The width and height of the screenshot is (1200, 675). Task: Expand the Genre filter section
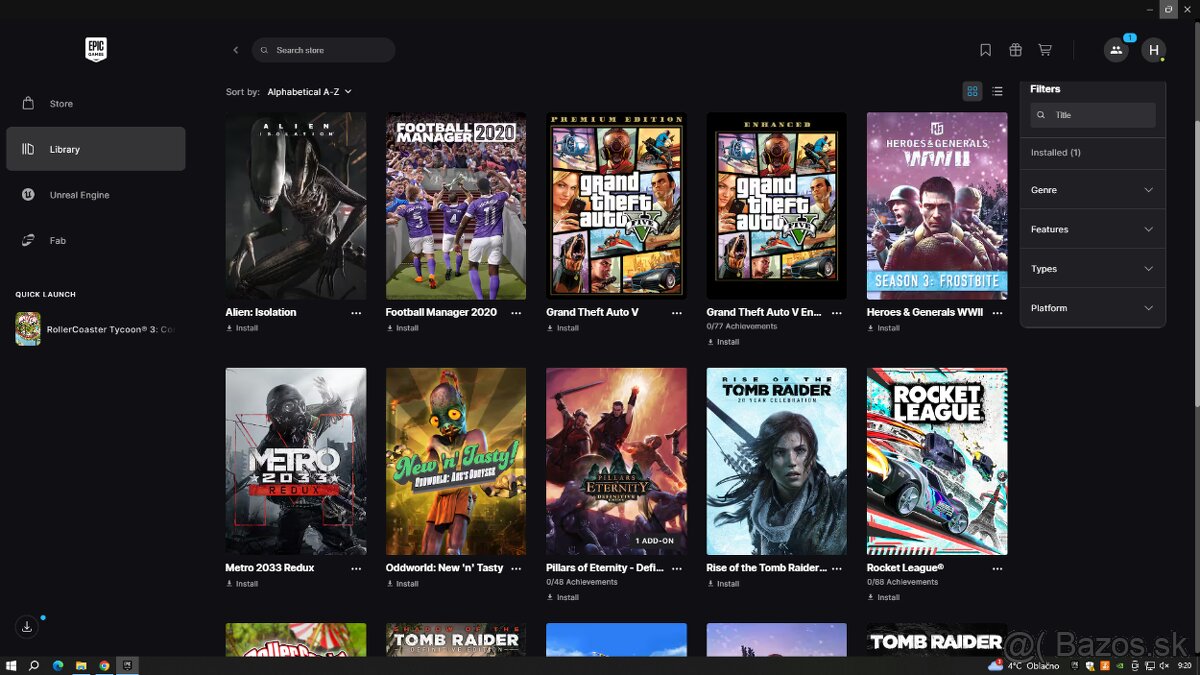pyautogui.click(x=1092, y=190)
